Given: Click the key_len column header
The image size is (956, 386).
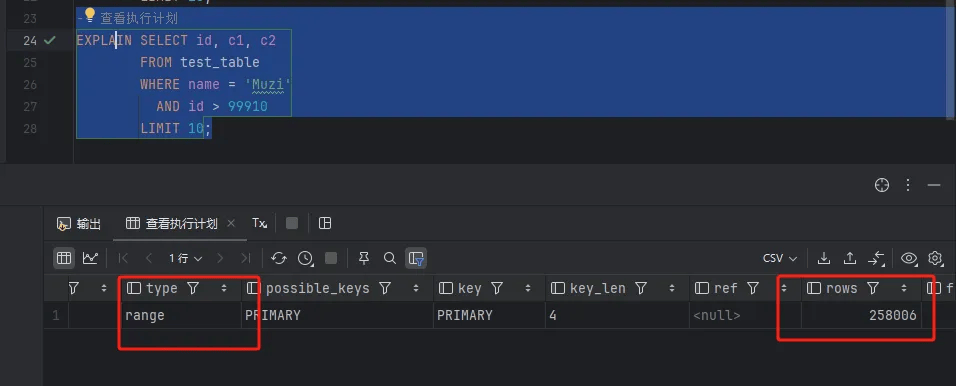Looking at the screenshot, I should tap(597, 288).
